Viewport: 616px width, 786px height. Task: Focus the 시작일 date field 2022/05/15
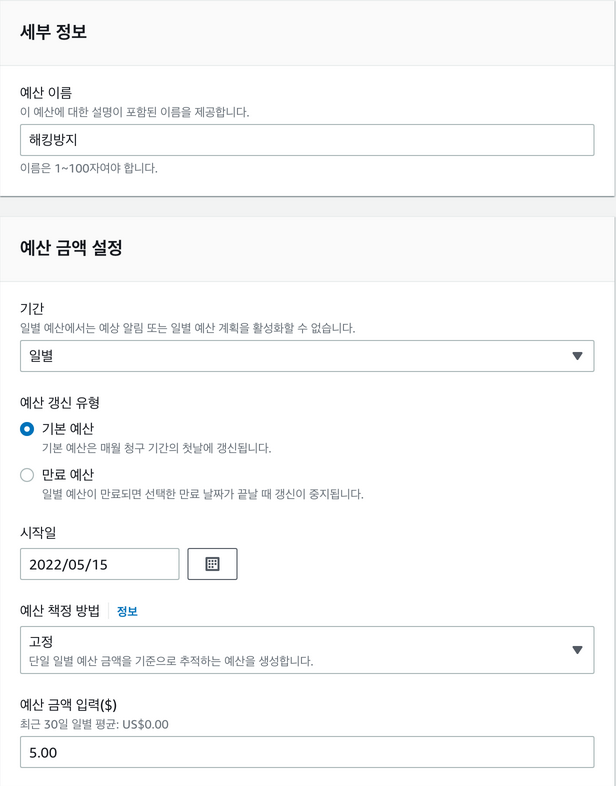click(x=99, y=564)
